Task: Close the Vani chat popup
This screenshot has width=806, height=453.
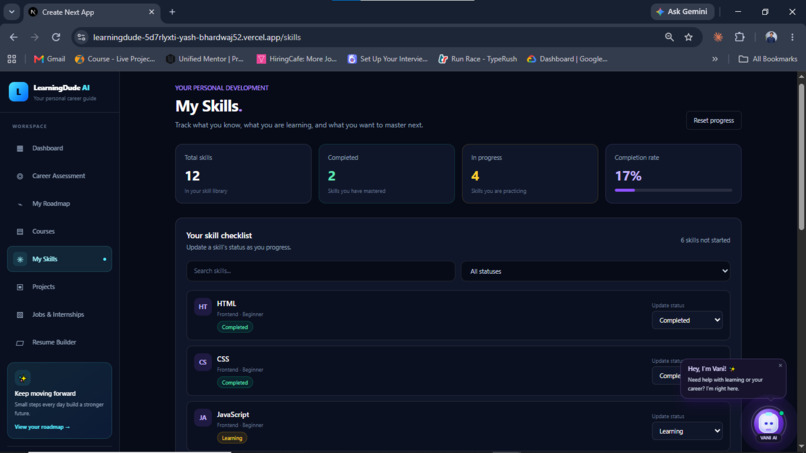Action: [780, 366]
